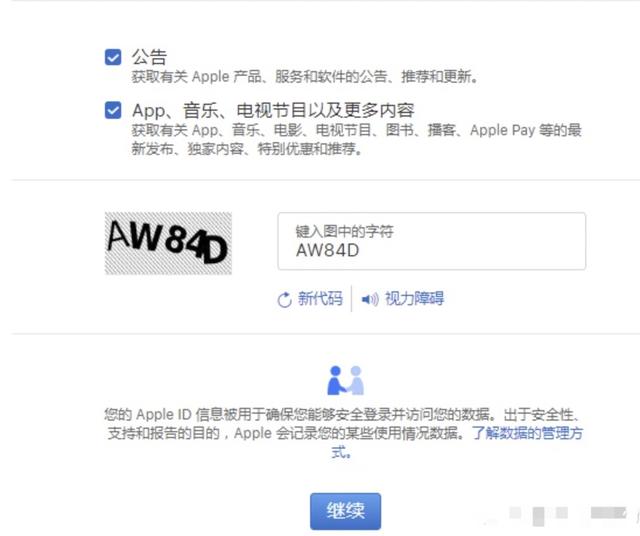Click the blue 继续 button
Screen dimensions: 640x536
pyautogui.click(x=345, y=511)
